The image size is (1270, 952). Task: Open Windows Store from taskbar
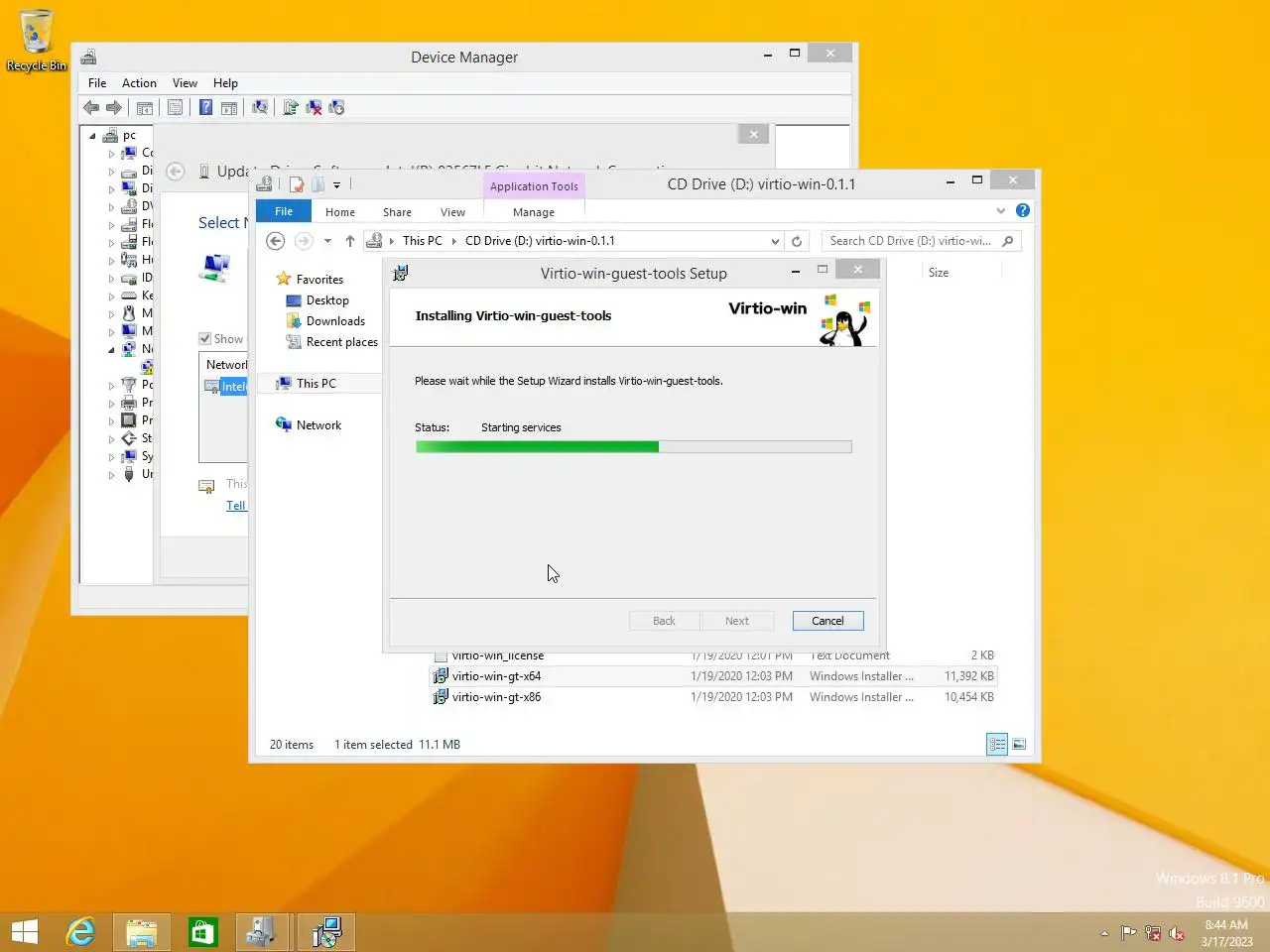point(203,931)
